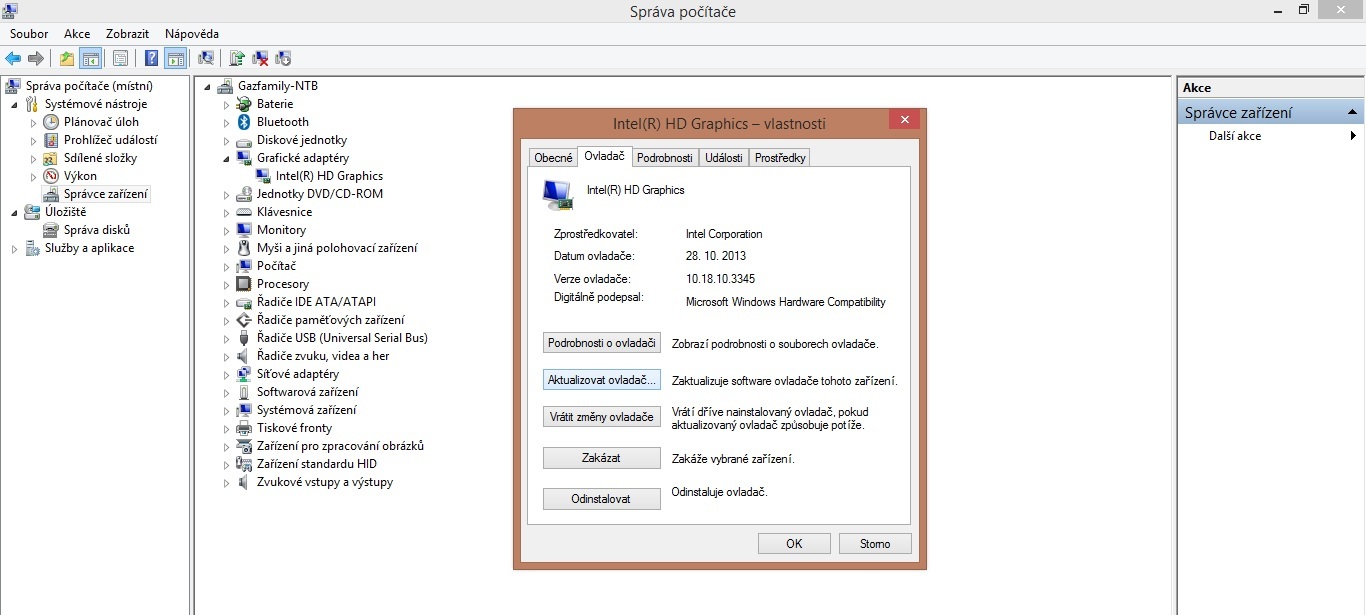Click the Help question mark toolbar icon
Image resolution: width=1366 pixels, height=615 pixels.
tap(152, 58)
